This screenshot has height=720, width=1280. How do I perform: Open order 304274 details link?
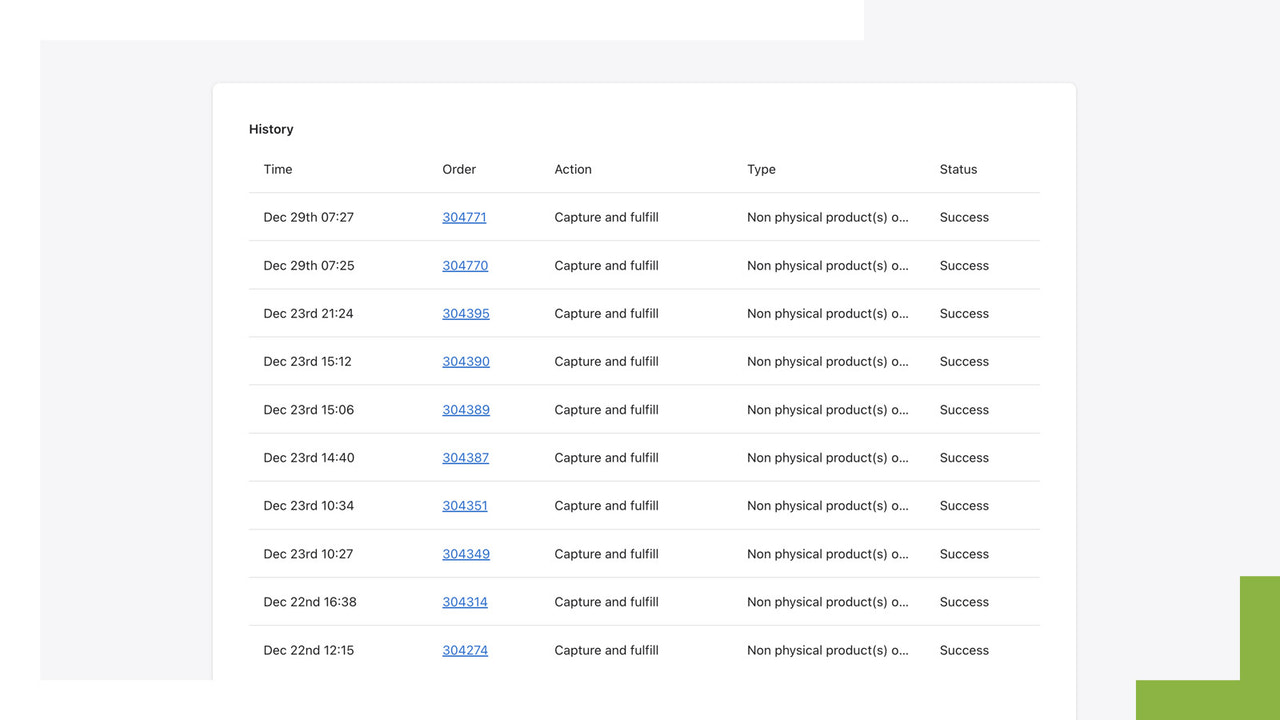tap(464, 649)
